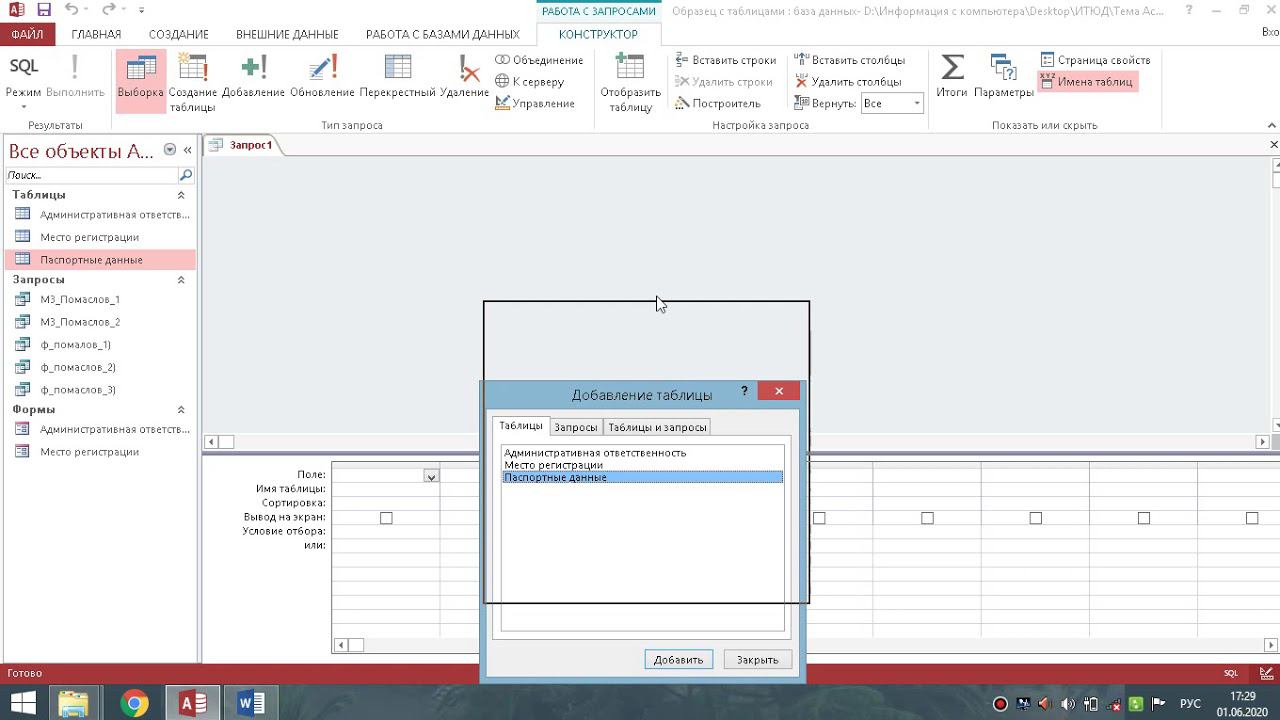Toggle Имена таблиц row display
Viewport: 1280px width, 720px height.
coord(1087,82)
